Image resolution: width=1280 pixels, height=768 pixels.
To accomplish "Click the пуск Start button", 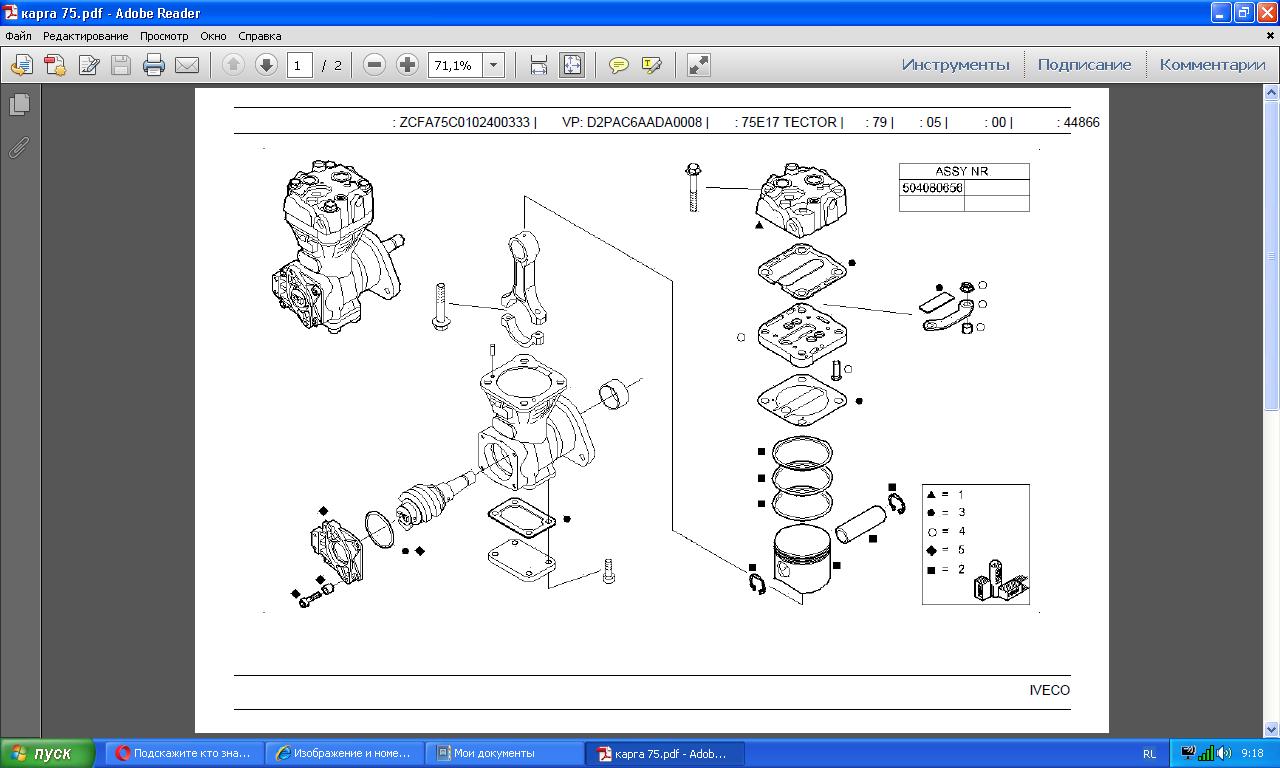I will pyautogui.click(x=48, y=753).
